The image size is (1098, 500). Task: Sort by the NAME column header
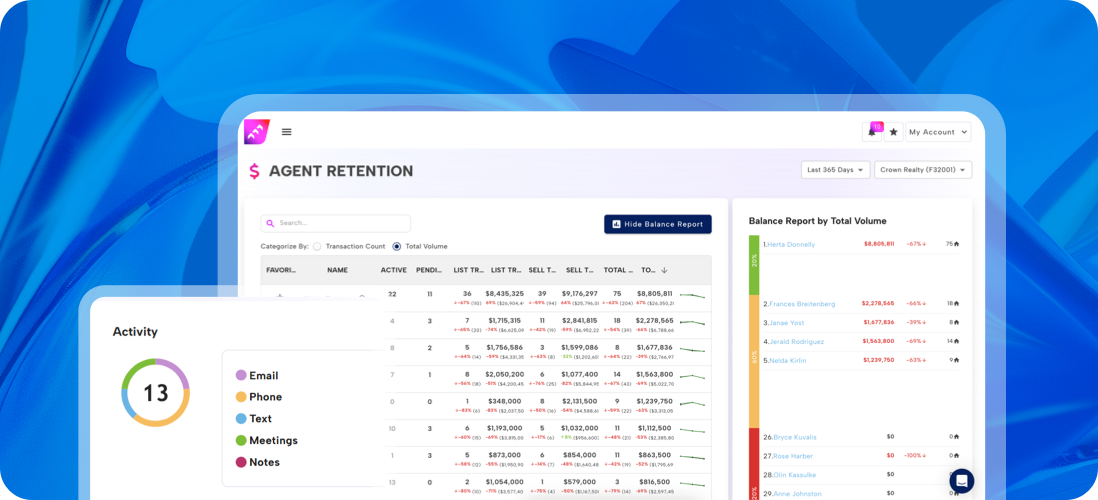(x=337, y=270)
